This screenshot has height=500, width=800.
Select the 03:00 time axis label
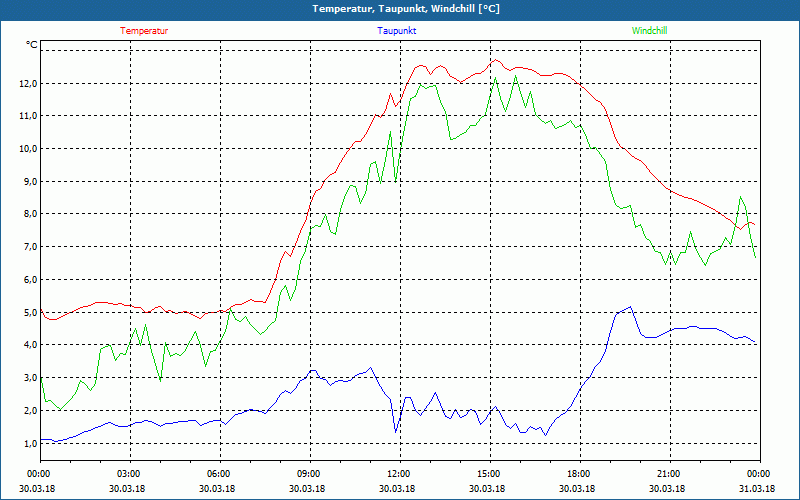click(129, 474)
